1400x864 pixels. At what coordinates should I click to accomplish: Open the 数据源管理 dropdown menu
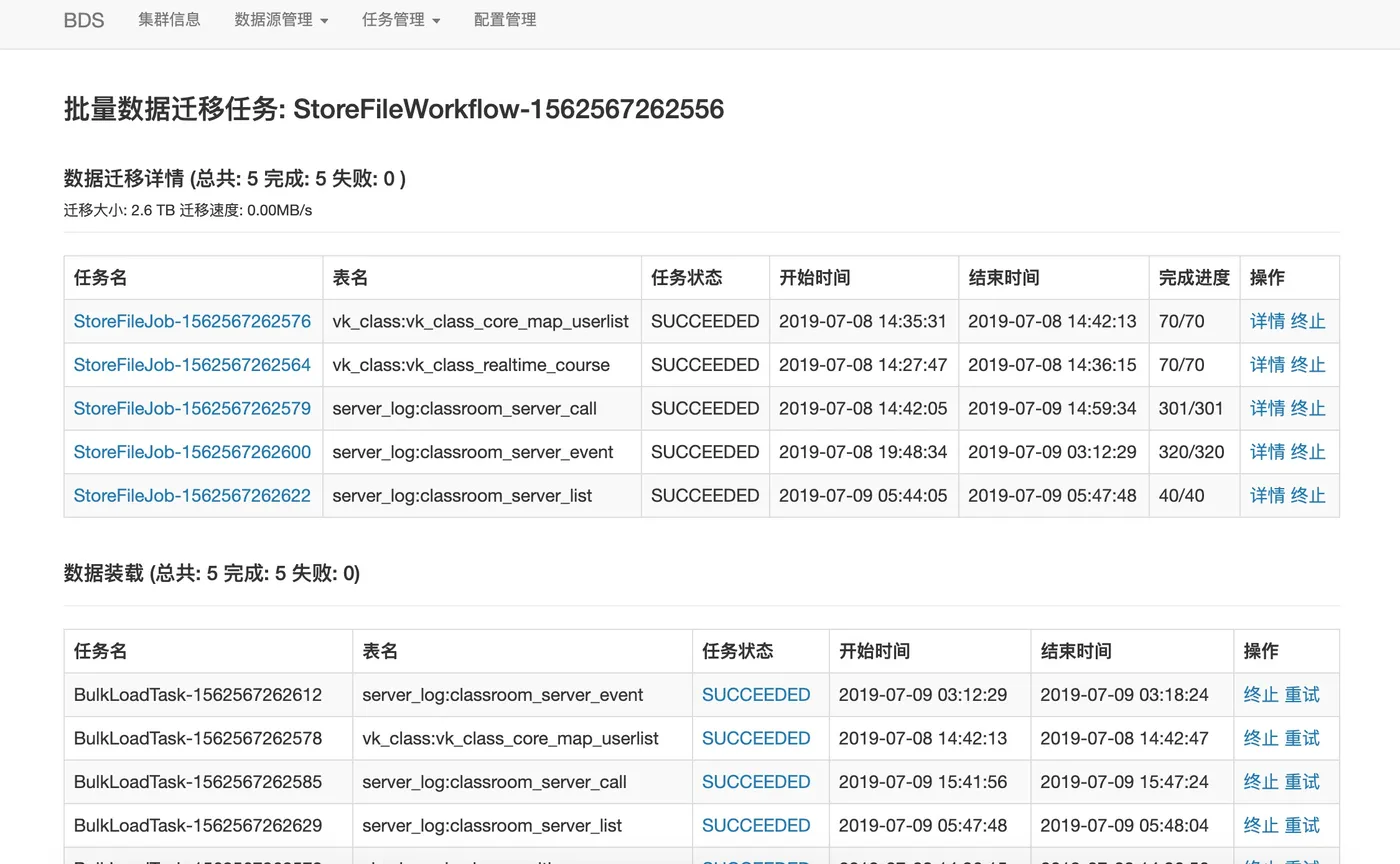tap(281, 19)
